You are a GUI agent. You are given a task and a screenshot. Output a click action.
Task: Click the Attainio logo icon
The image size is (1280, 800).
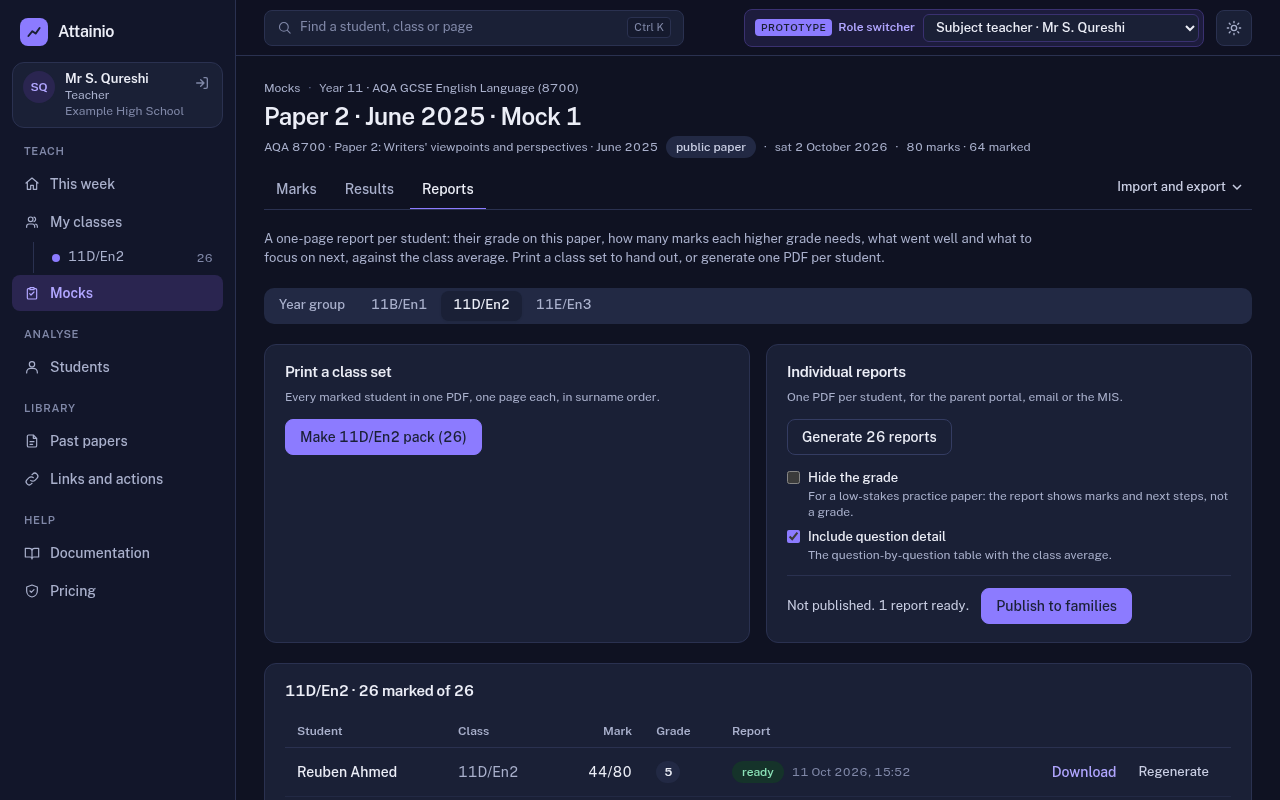pos(34,32)
